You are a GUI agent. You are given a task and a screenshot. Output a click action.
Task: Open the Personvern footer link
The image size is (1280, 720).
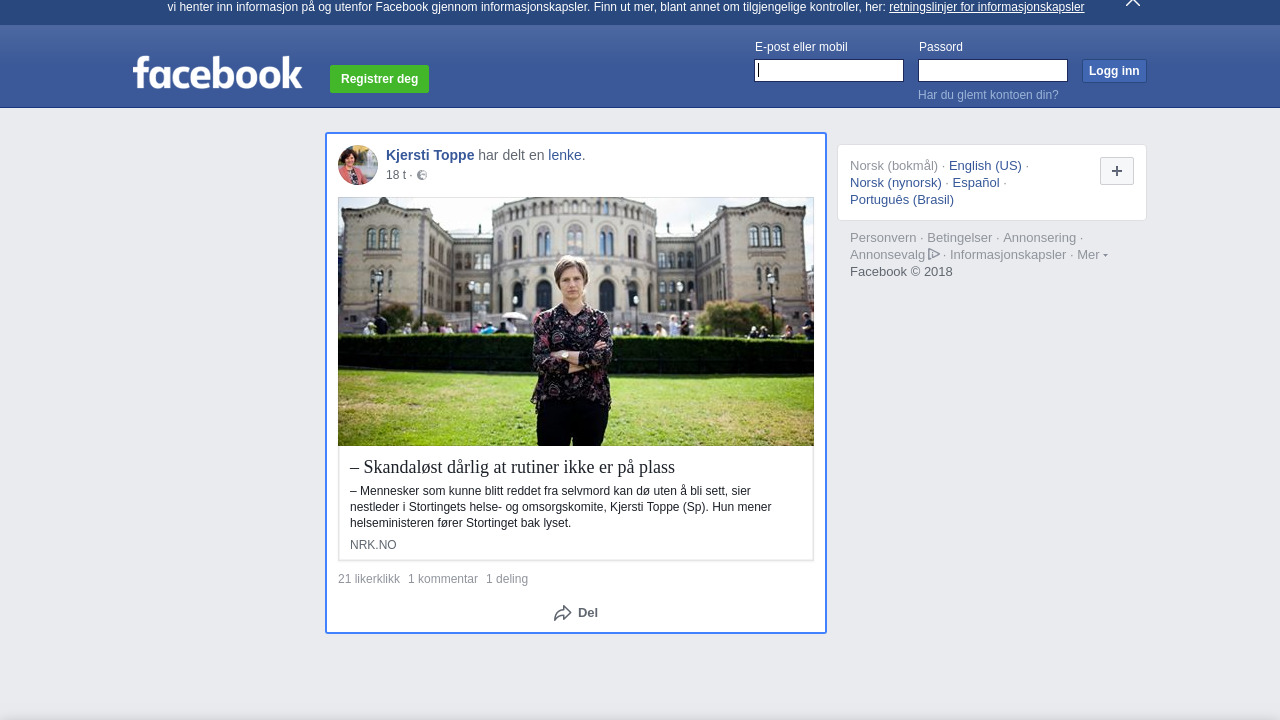click(883, 238)
